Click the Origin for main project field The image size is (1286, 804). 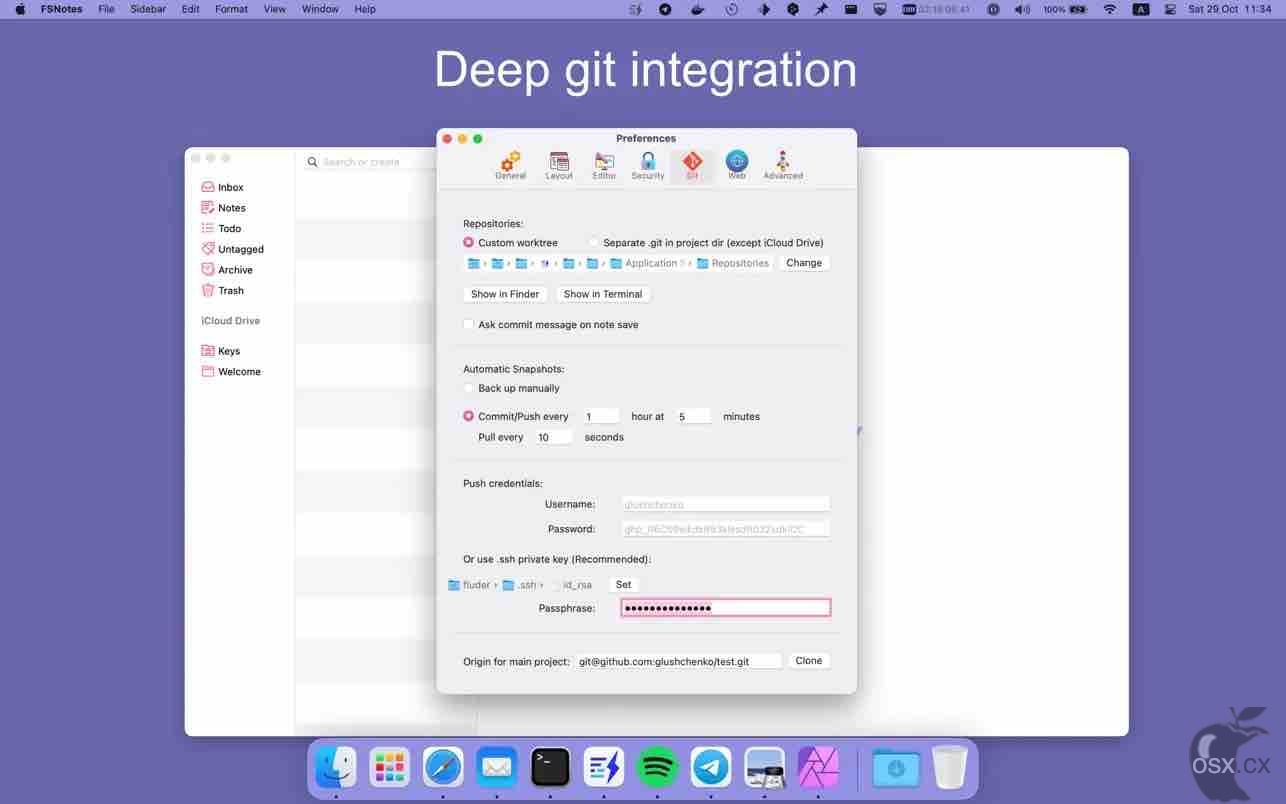coord(678,662)
